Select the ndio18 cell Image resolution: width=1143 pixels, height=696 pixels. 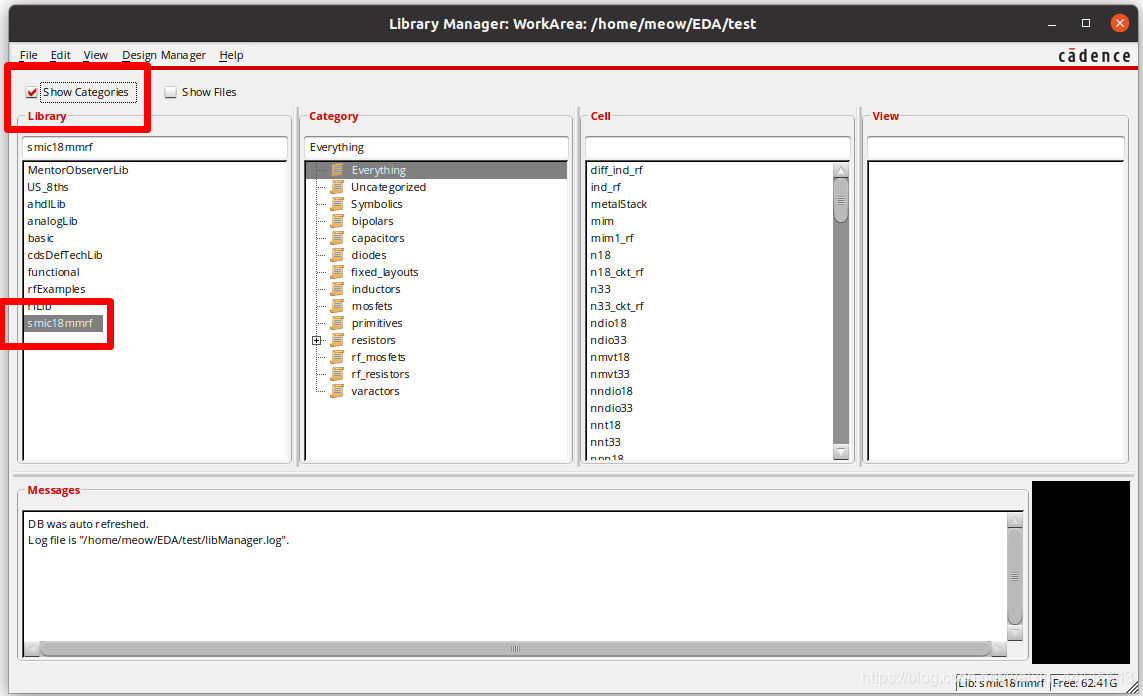coord(609,323)
